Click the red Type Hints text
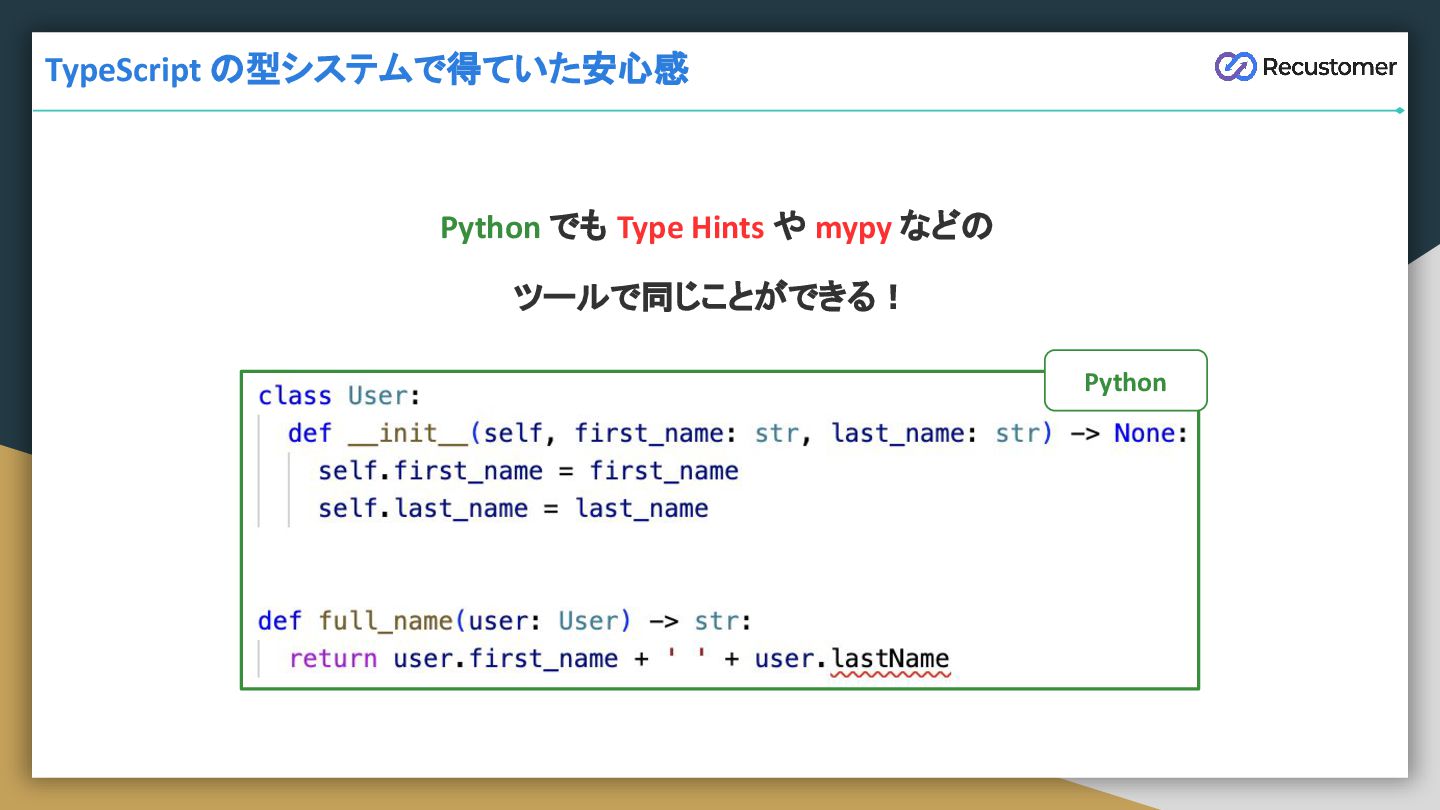 690,228
